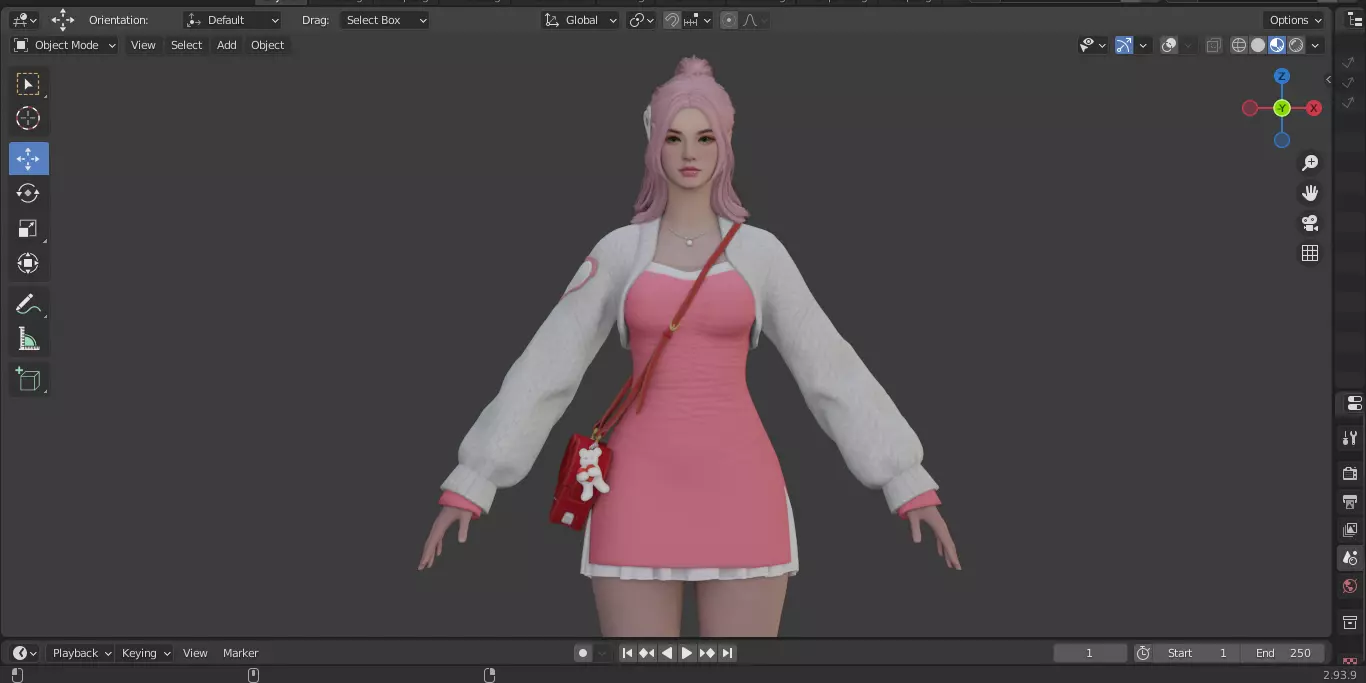The height and width of the screenshot is (683, 1366).
Task: Open the View menu in viewport header
Action: [x=143, y=45]
